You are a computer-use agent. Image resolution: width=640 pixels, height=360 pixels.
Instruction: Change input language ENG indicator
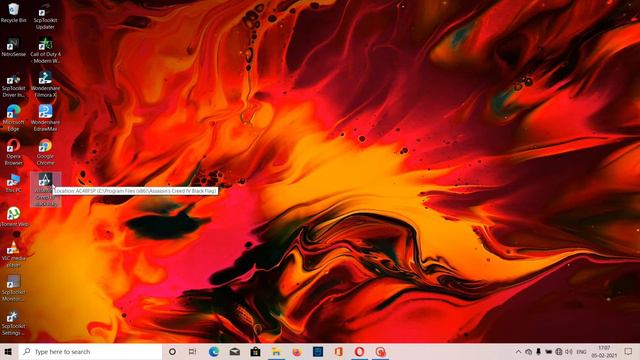(582, 351)
